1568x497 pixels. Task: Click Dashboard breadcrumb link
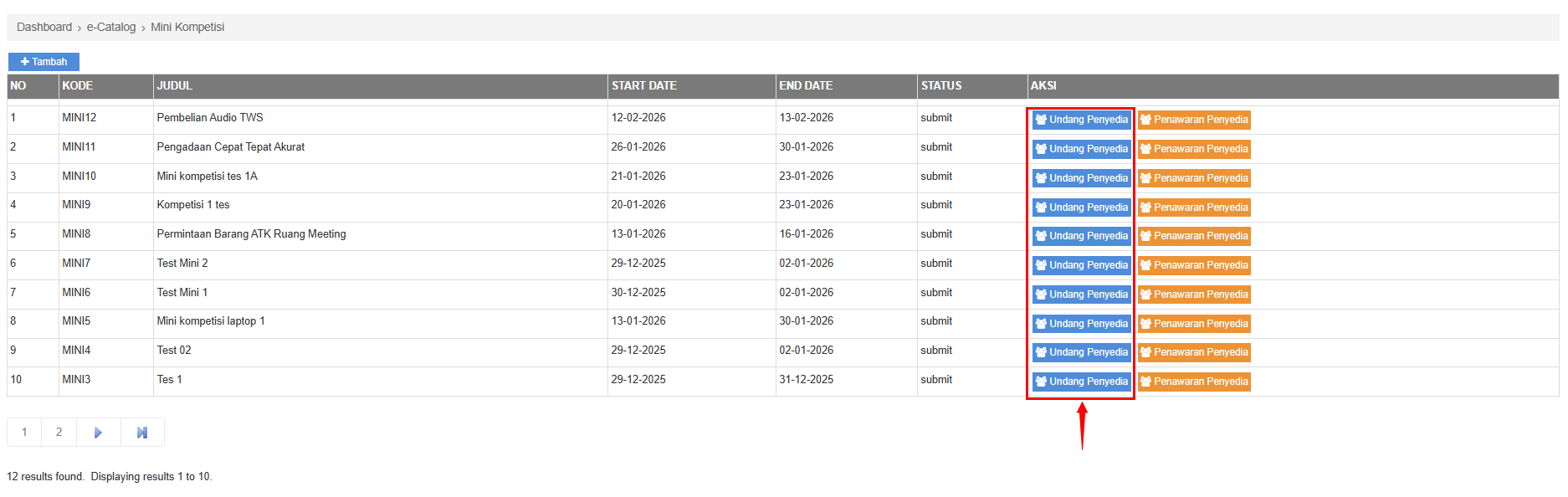44,27
